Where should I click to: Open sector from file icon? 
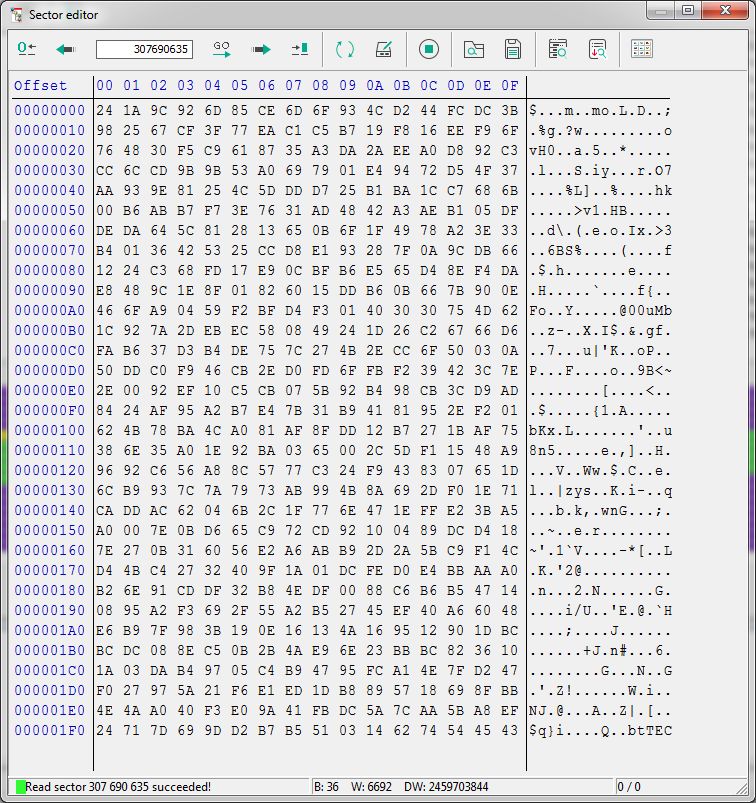pyautogui.click(x=474, y=49)
